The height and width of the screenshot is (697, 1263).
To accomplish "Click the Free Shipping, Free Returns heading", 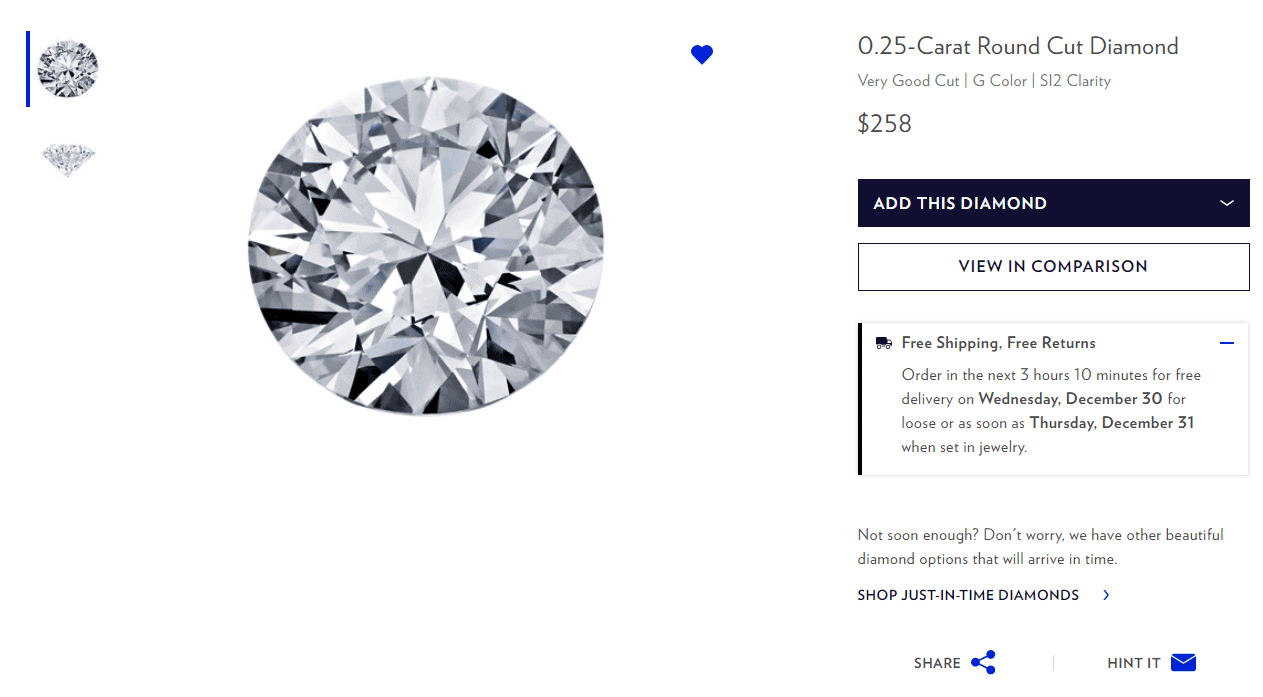I will pyautogui.click(x=998, y=343).
